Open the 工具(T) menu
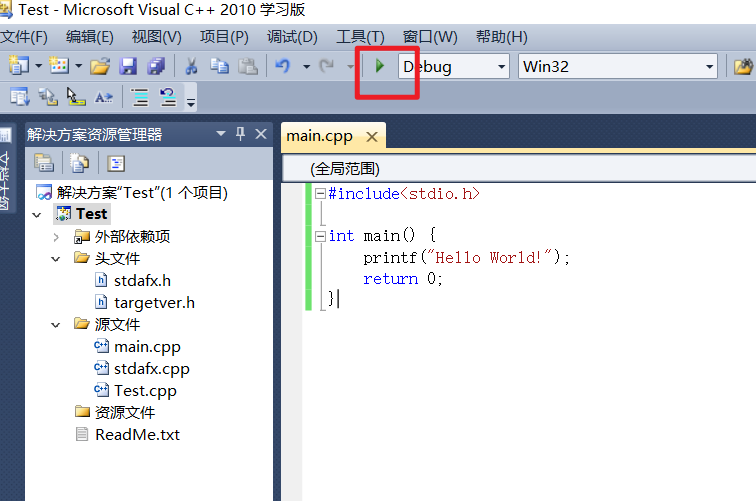 (360, 37)
